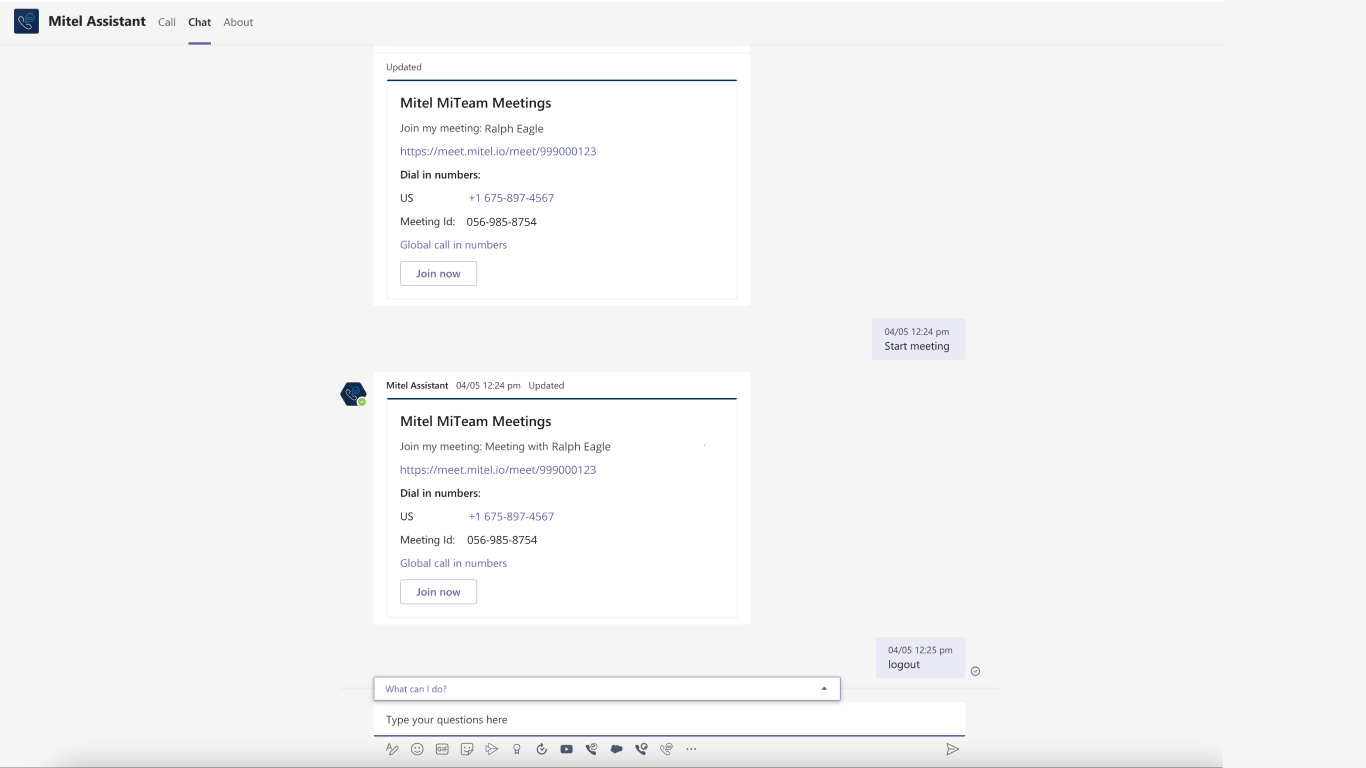Screen dimensions: 1366x768
Task: Click the Start meeting sent message
Action: click(918, 339)
